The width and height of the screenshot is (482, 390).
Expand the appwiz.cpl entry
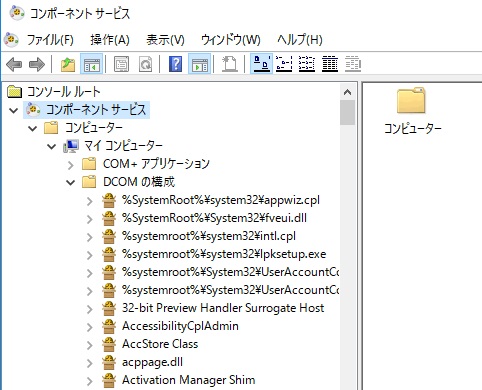89,201
